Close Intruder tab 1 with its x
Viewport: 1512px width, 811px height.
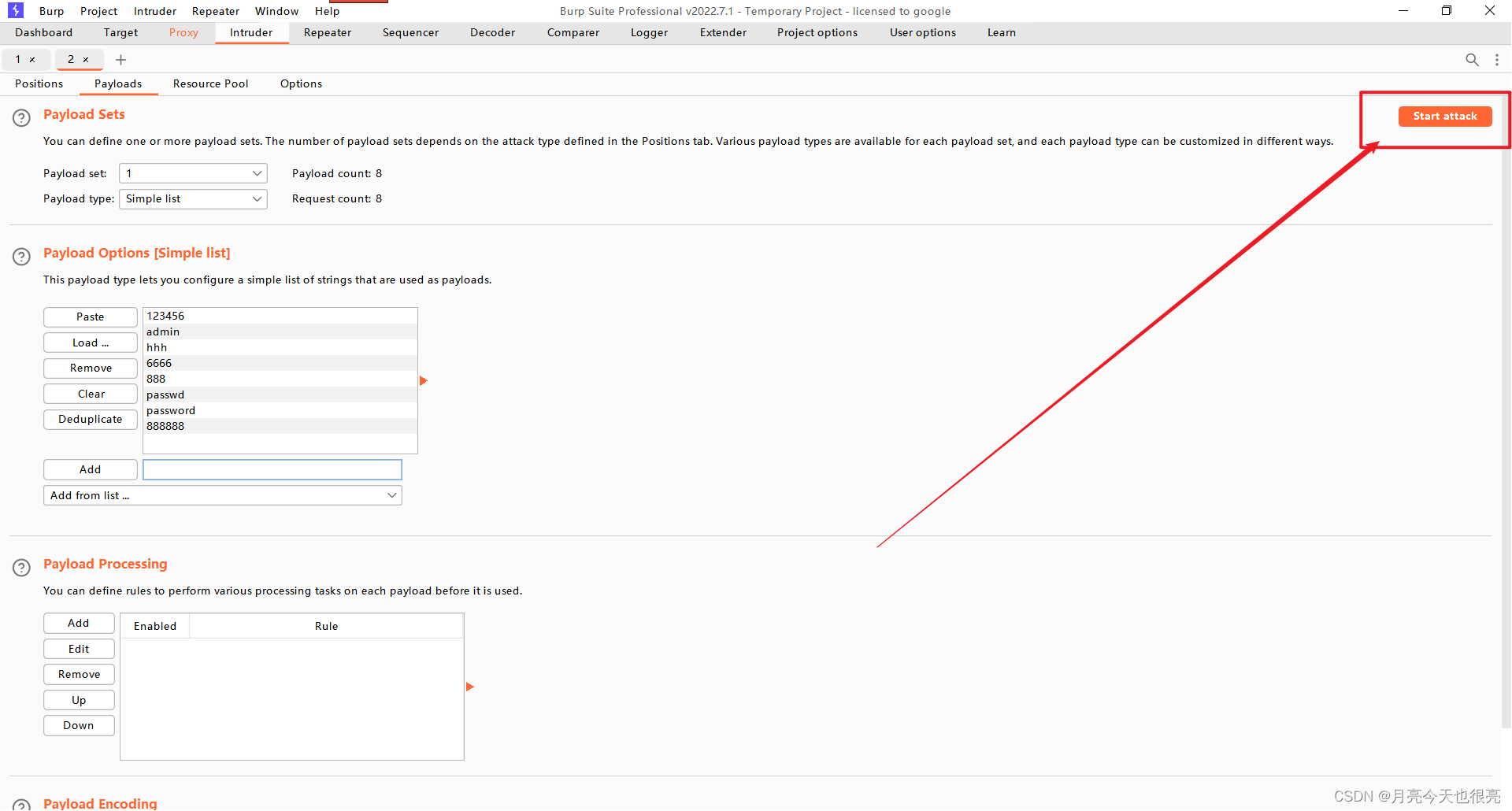coord(32,60)
